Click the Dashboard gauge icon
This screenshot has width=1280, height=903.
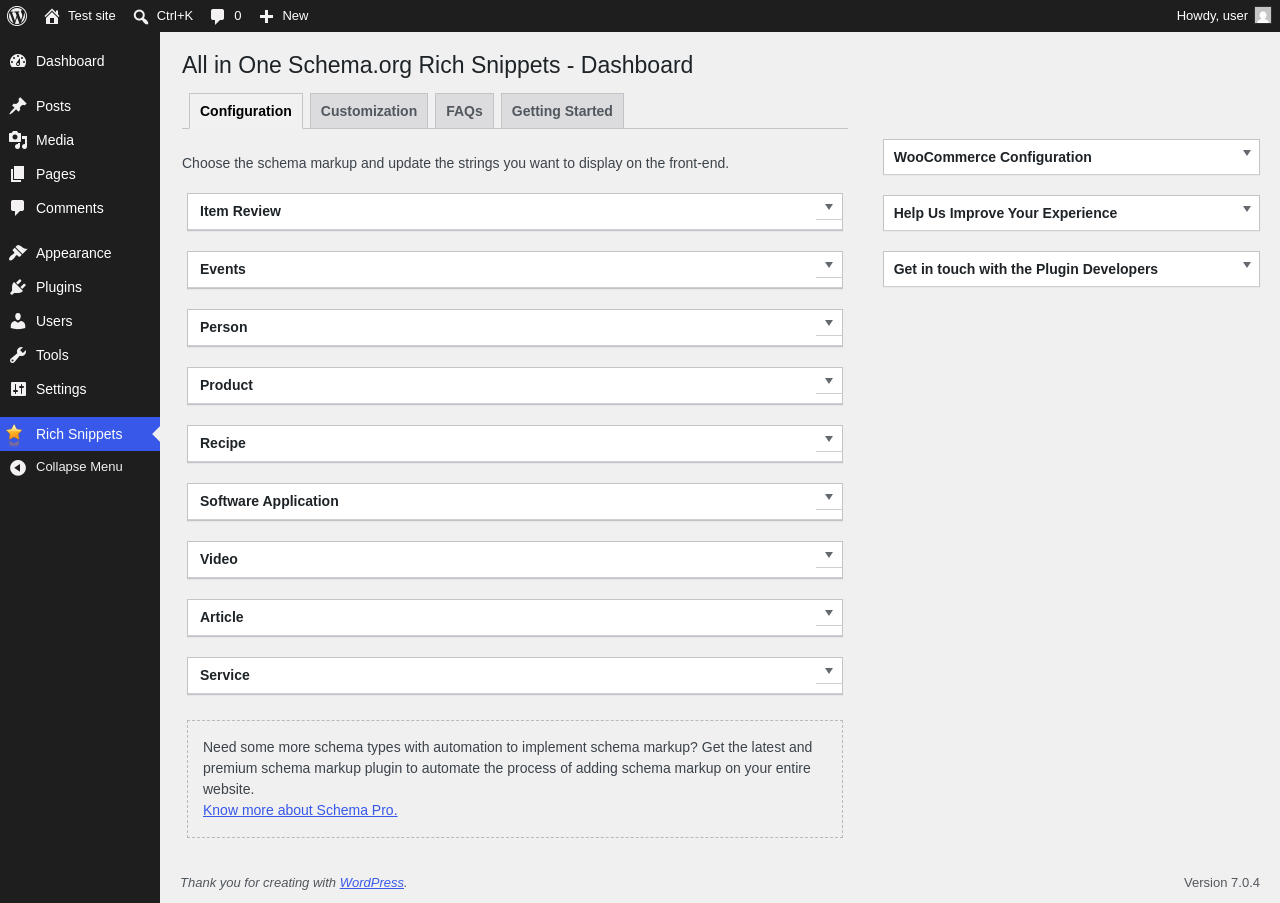click(x=18, y=61)
